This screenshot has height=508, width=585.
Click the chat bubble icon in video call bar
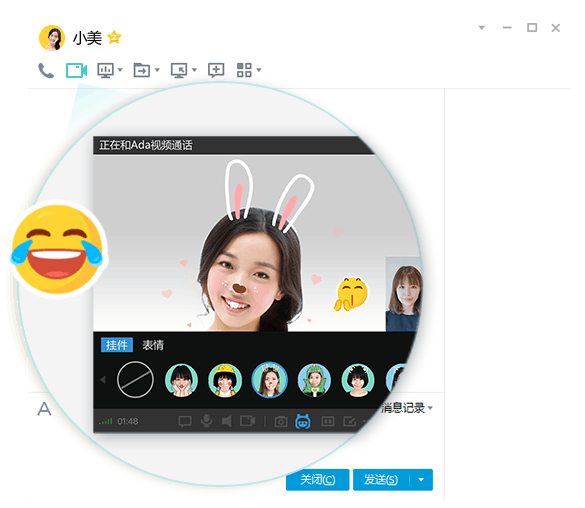click(x=185, y=421)
